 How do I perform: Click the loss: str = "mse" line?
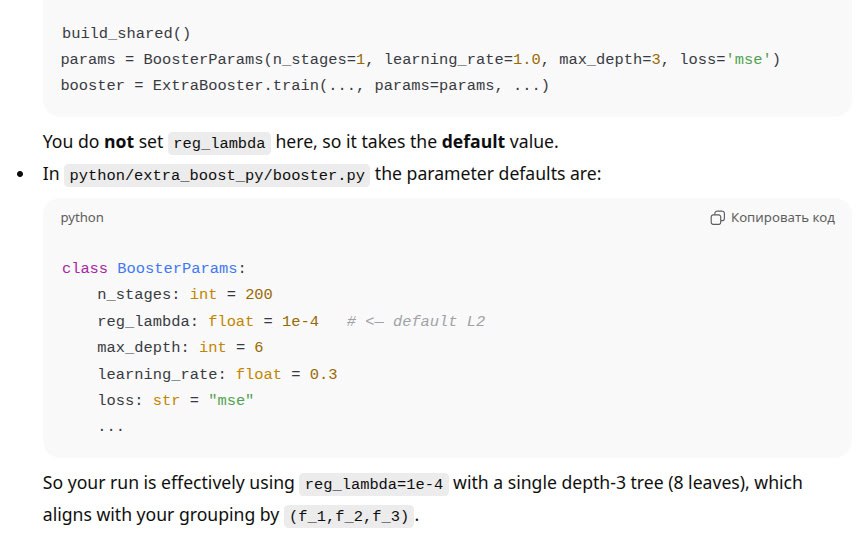pyautogui.click(x=176, y=400)
